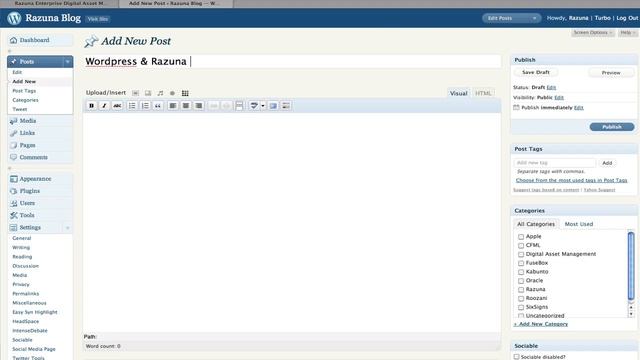Image resolution: width=640 pixels, height=360 pixels.
Task: Click the Log Out link
Action: point(627,18)
